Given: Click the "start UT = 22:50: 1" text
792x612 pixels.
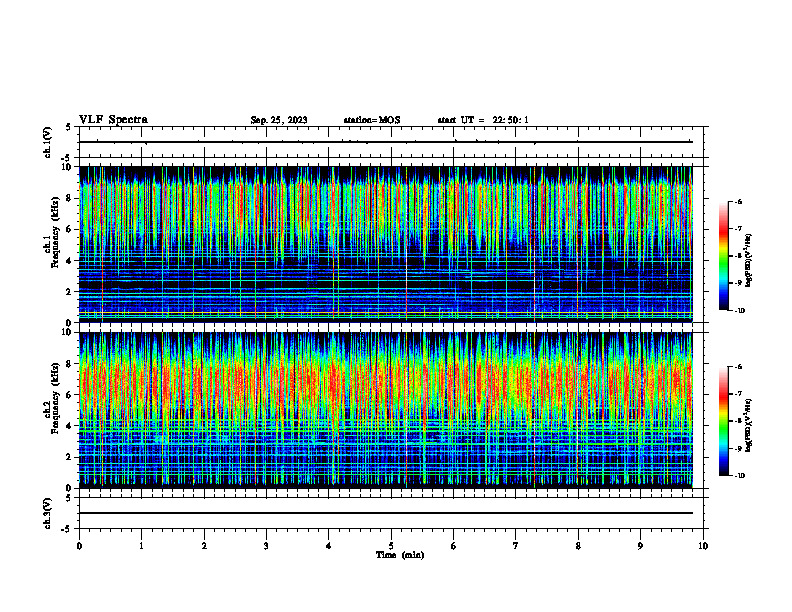Looking at the screenshot, I should click(483, 120).
